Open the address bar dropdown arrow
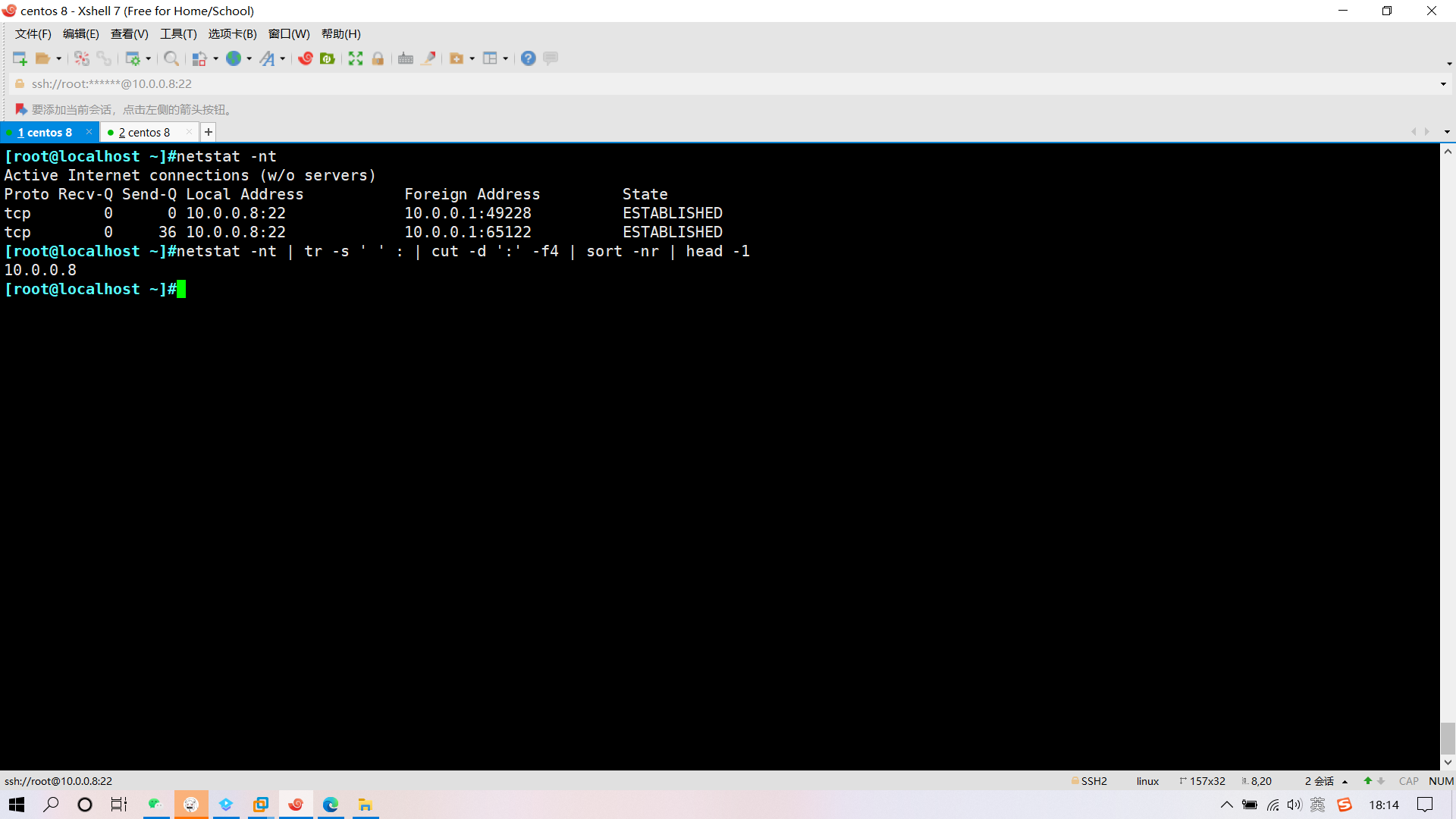1456x819 pixels. tap(1443, 84)
